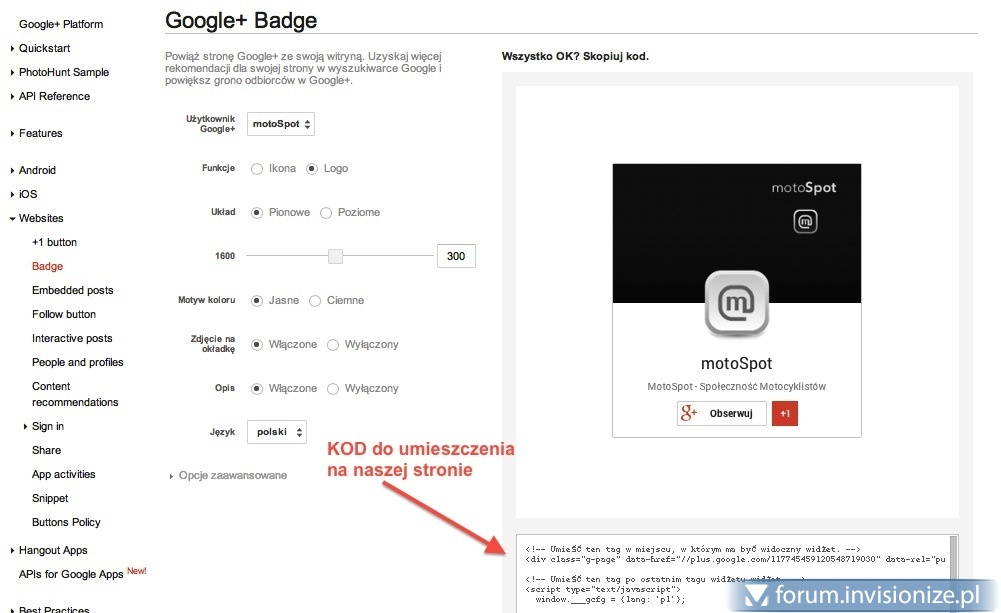Viewport: 1001px width, 613px height.
Task: Click the Obserwuj button with the g+ icon
Action: 722,414
